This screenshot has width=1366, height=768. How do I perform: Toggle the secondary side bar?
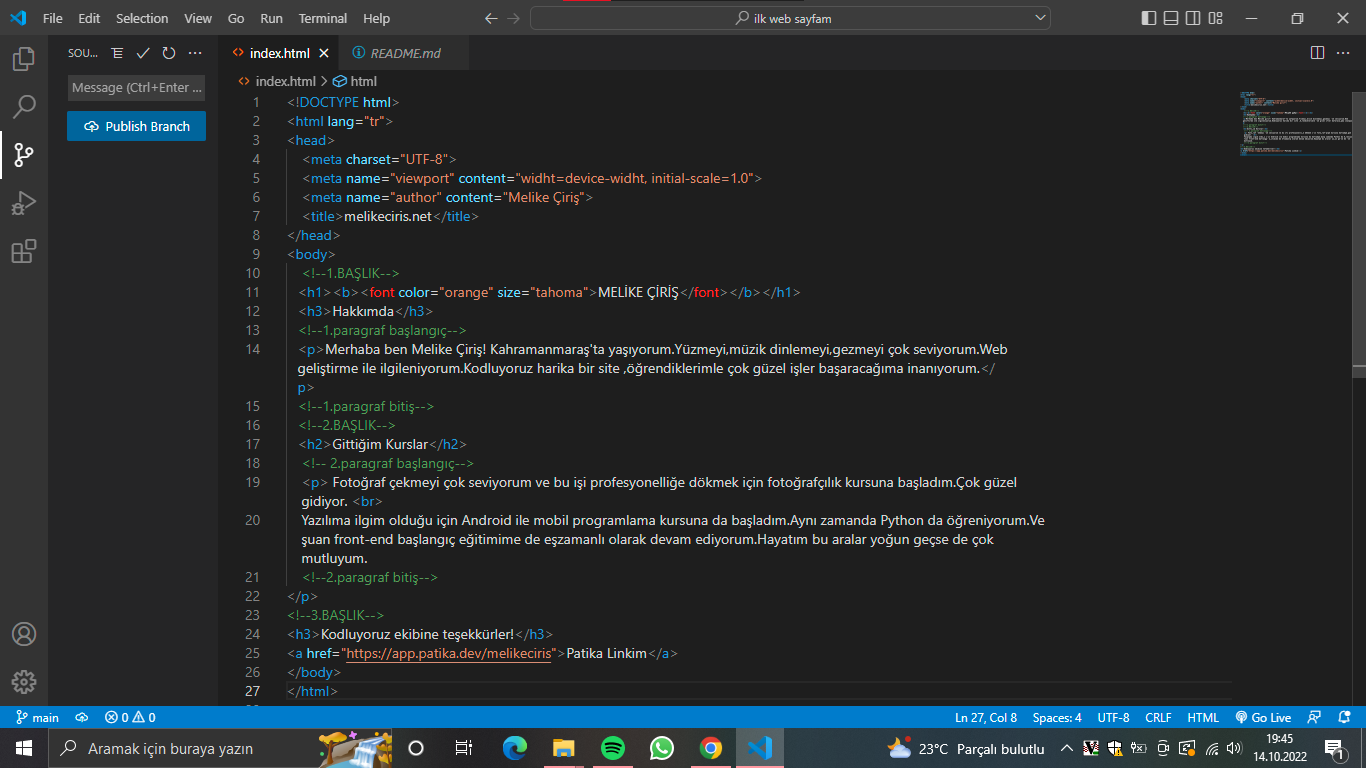(x=1192, y=17)
